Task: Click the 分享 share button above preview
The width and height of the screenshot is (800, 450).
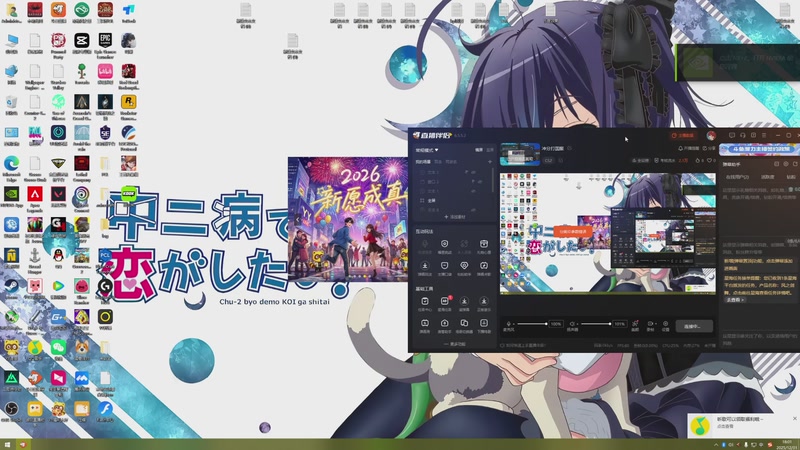Action: coord(709,148)
